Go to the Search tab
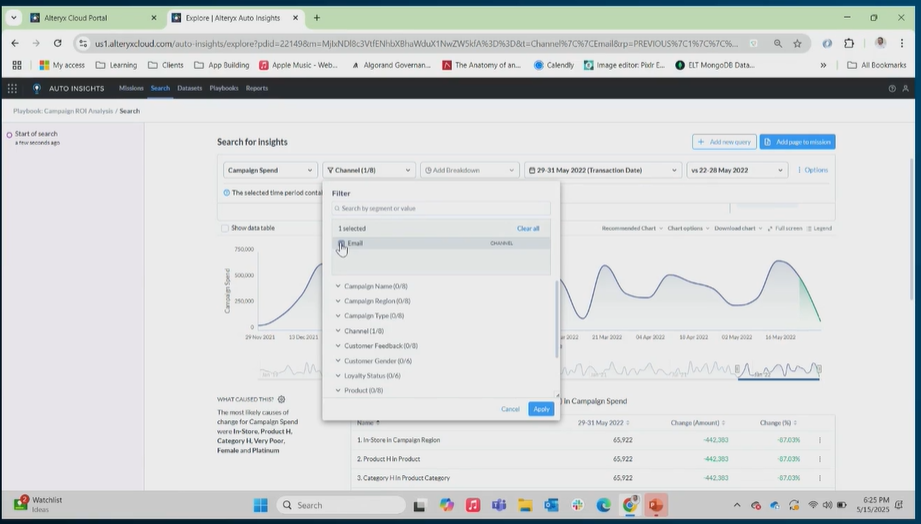The width and height of the screenshot is (921, 524). (x=160, y=88)
